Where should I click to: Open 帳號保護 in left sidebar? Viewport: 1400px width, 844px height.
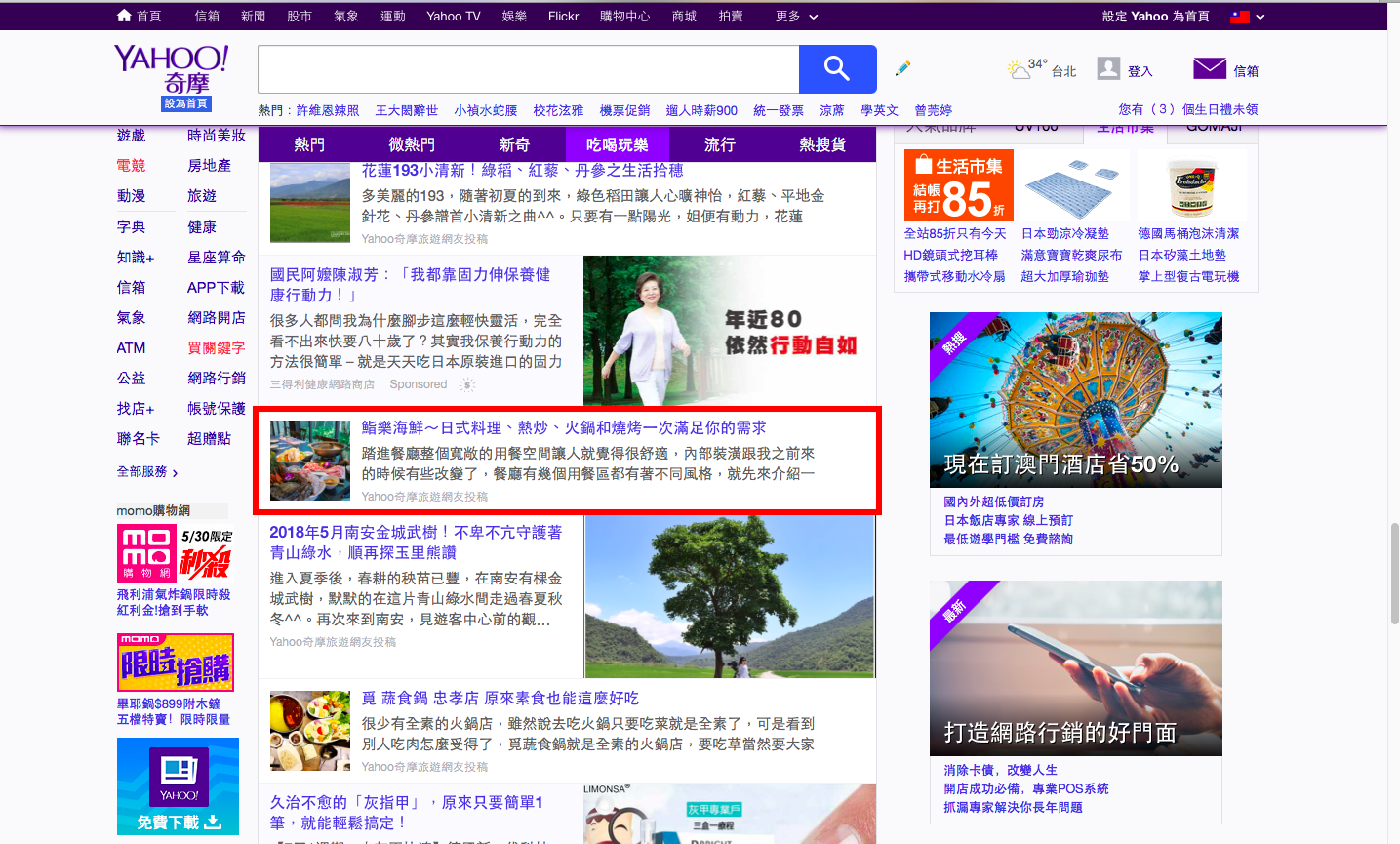pyautogui.click(x=217, y=408)
